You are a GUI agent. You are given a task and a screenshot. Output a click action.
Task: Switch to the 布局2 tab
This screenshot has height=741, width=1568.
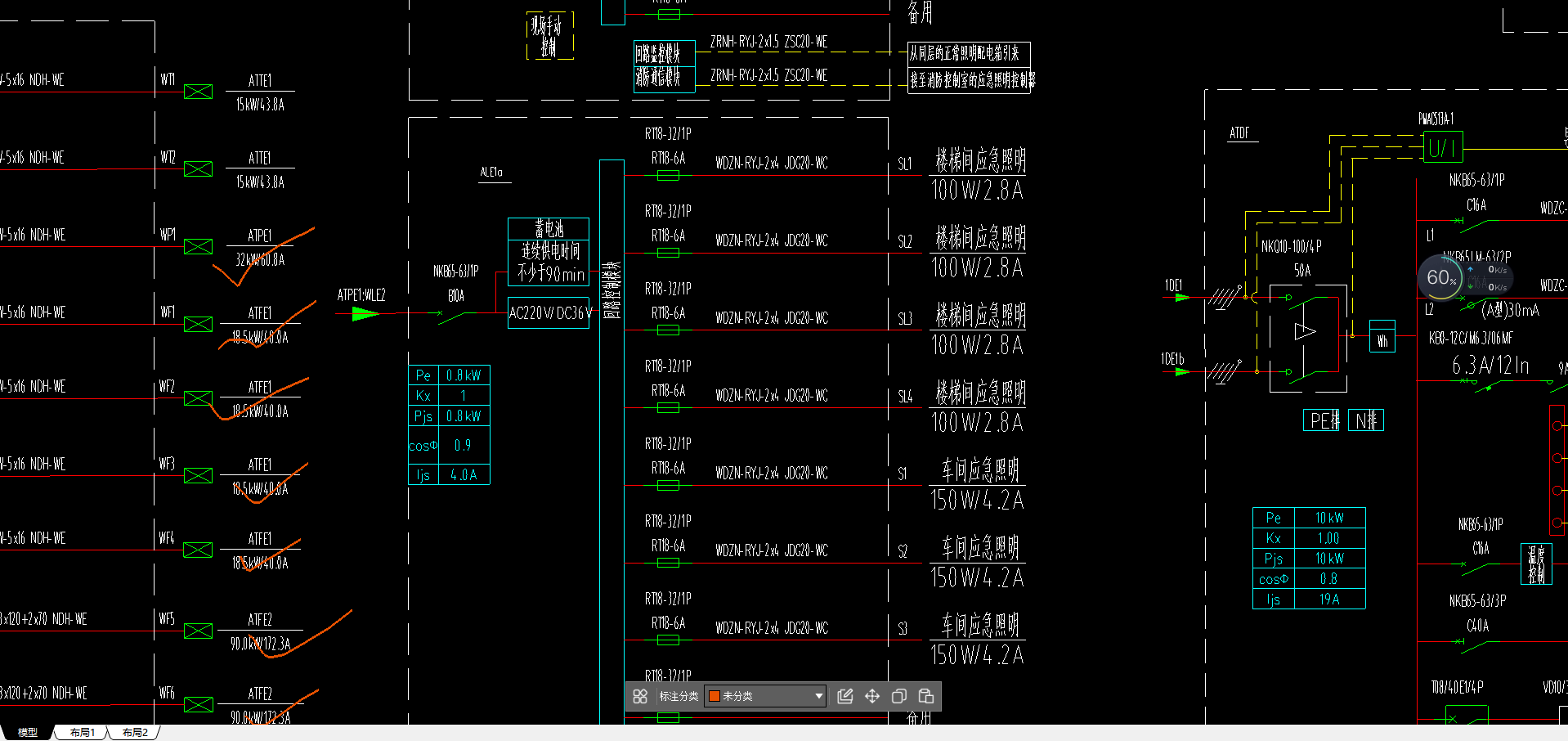coord(135,733)
